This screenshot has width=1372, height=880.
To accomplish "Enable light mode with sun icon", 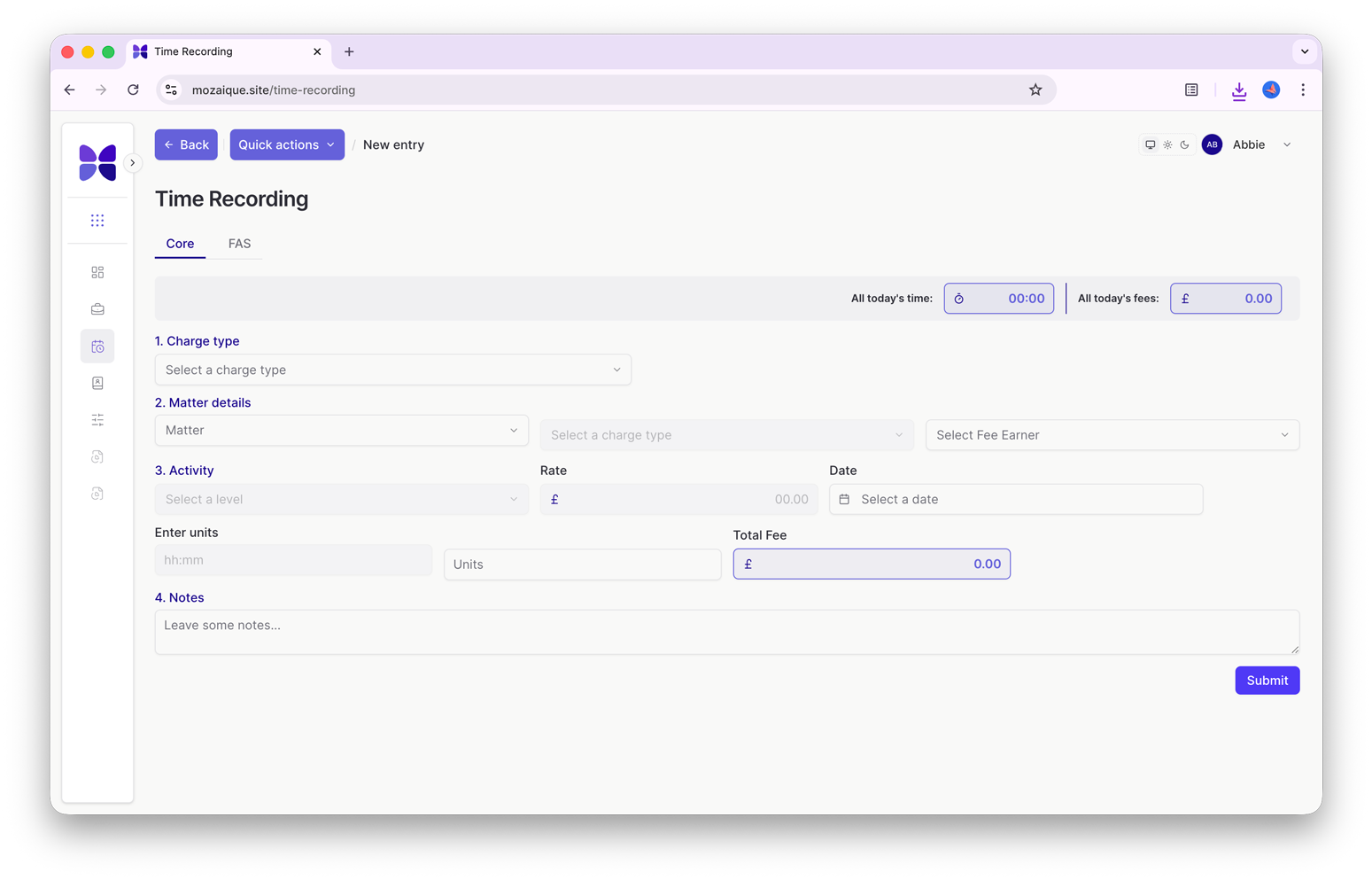I will [x=1167, y=144].
